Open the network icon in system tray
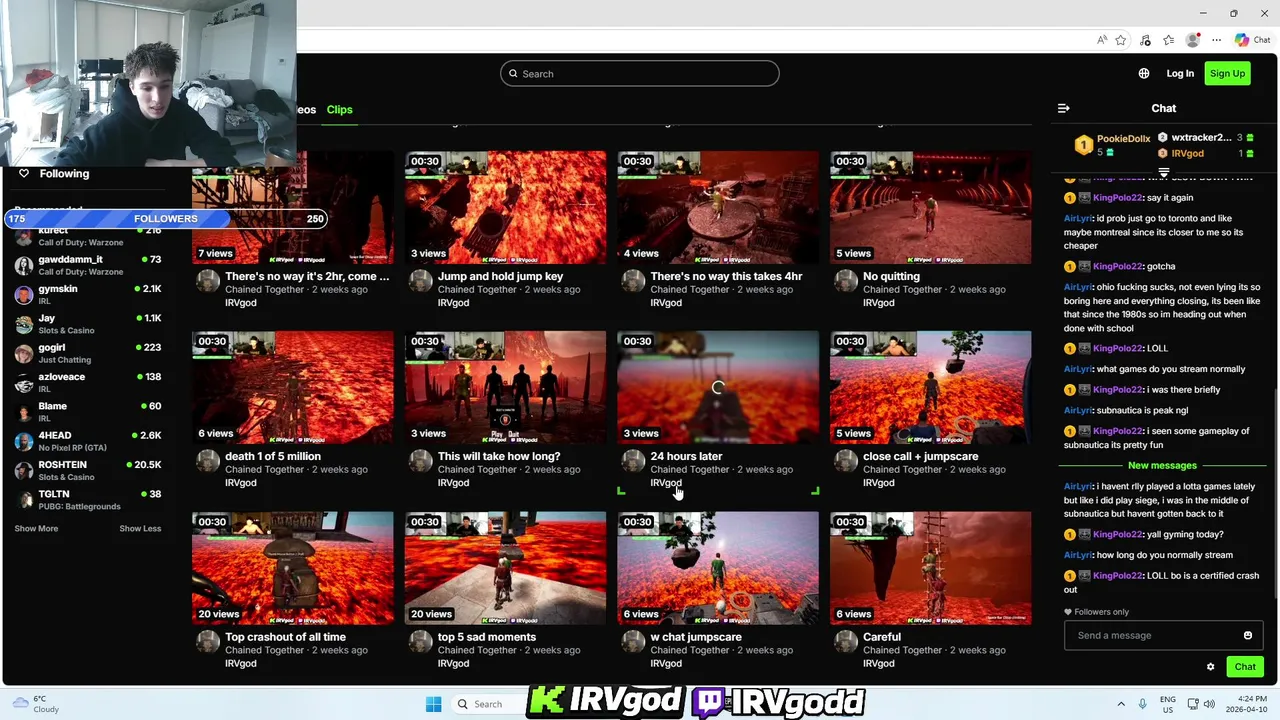The width and height of the screenshot is (1280, 720). (x=1193, y=704)
